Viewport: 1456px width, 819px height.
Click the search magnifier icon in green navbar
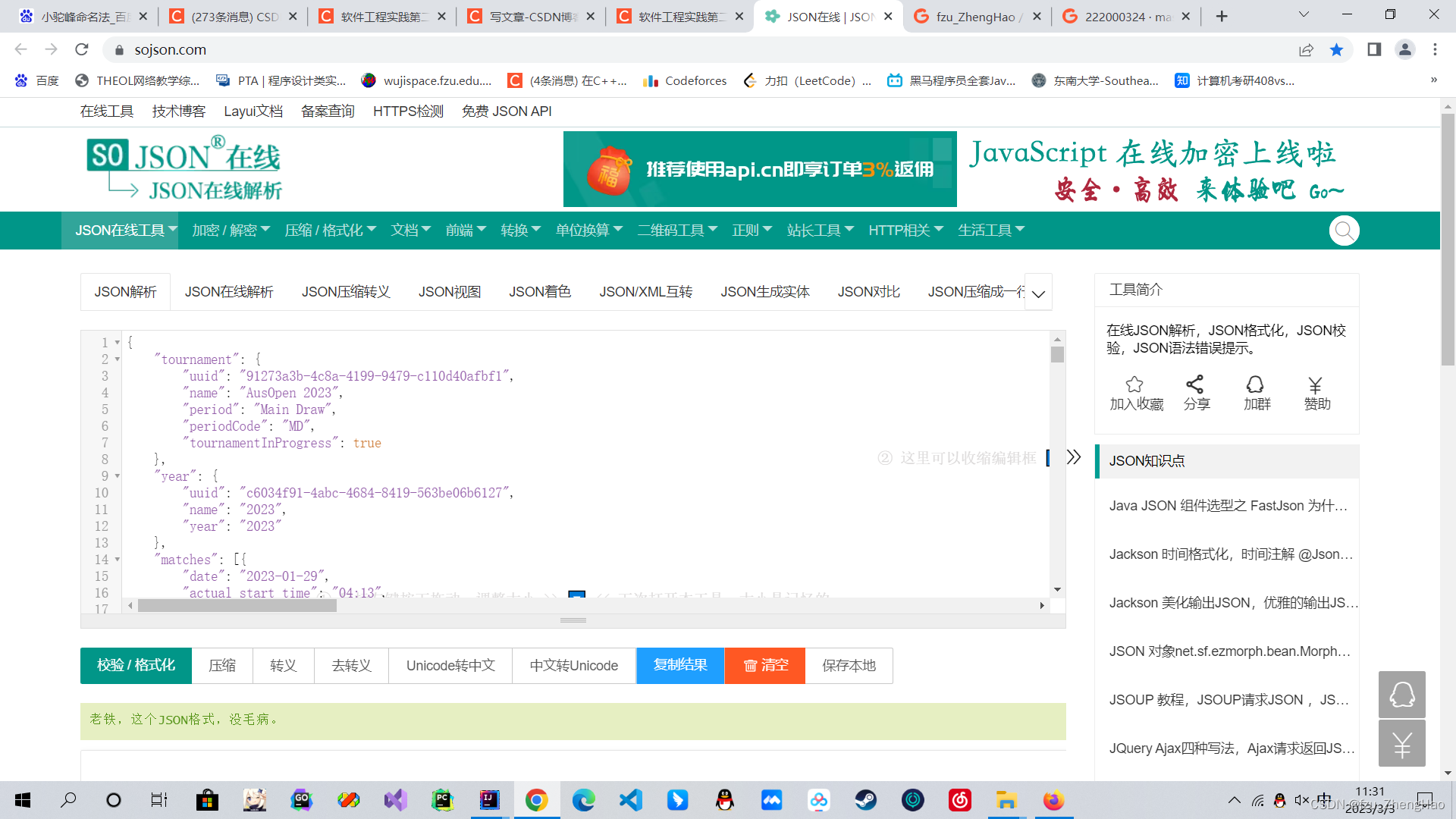pos(1344,231)
